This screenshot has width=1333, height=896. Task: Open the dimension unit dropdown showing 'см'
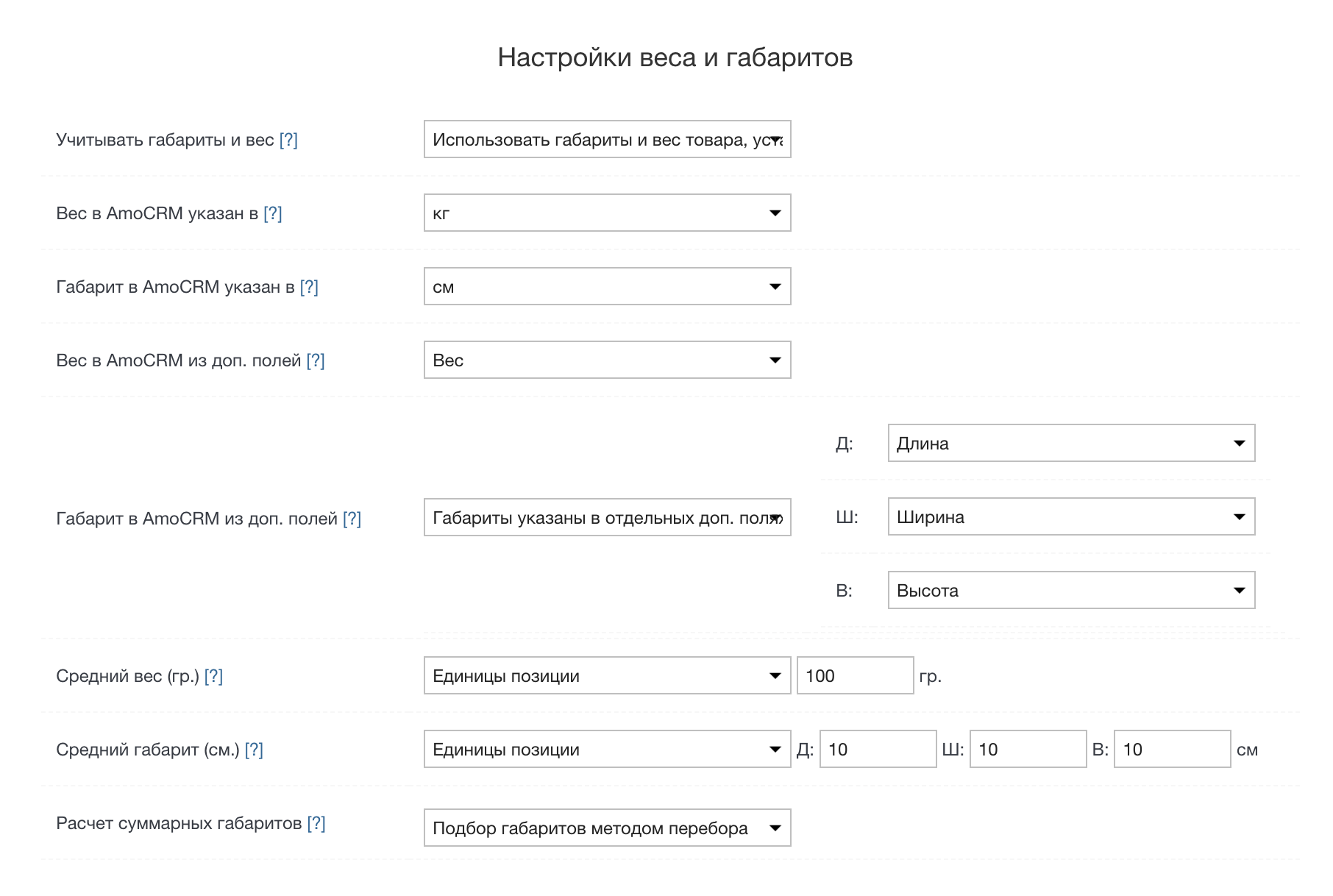(607, 287)
